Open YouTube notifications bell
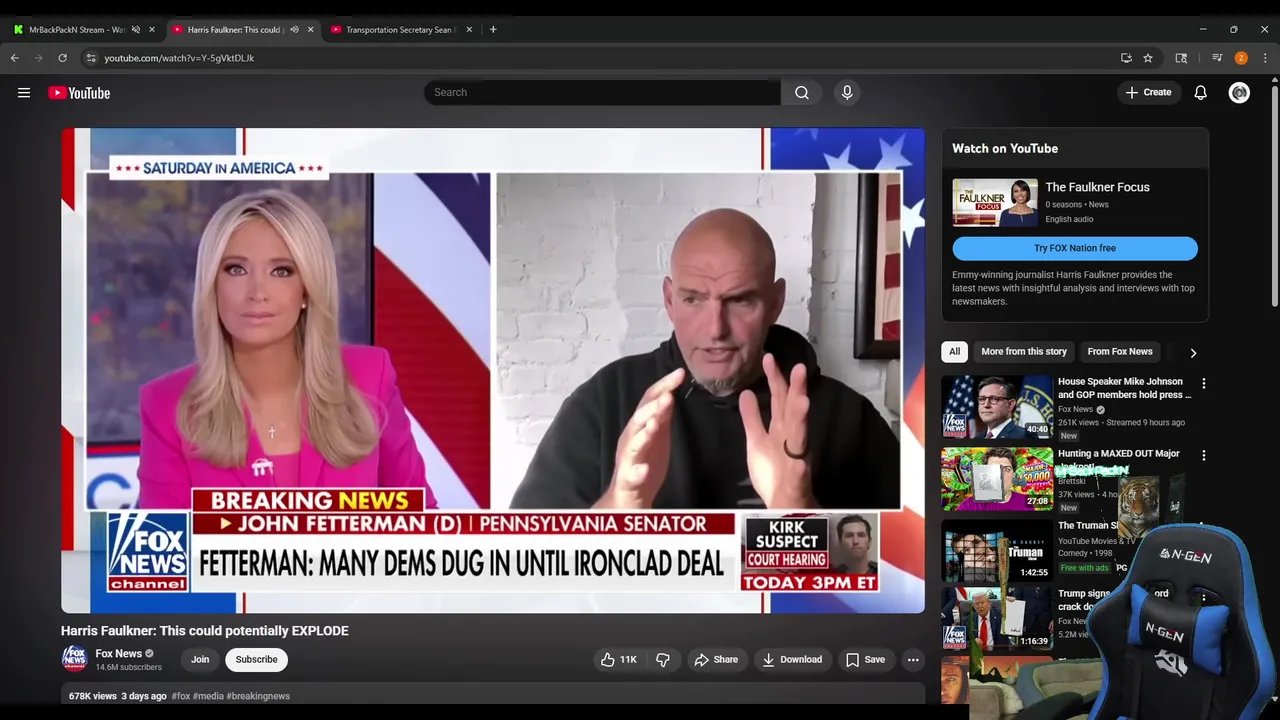This screenshot has height=720, width=1280. pos(1200,92)
